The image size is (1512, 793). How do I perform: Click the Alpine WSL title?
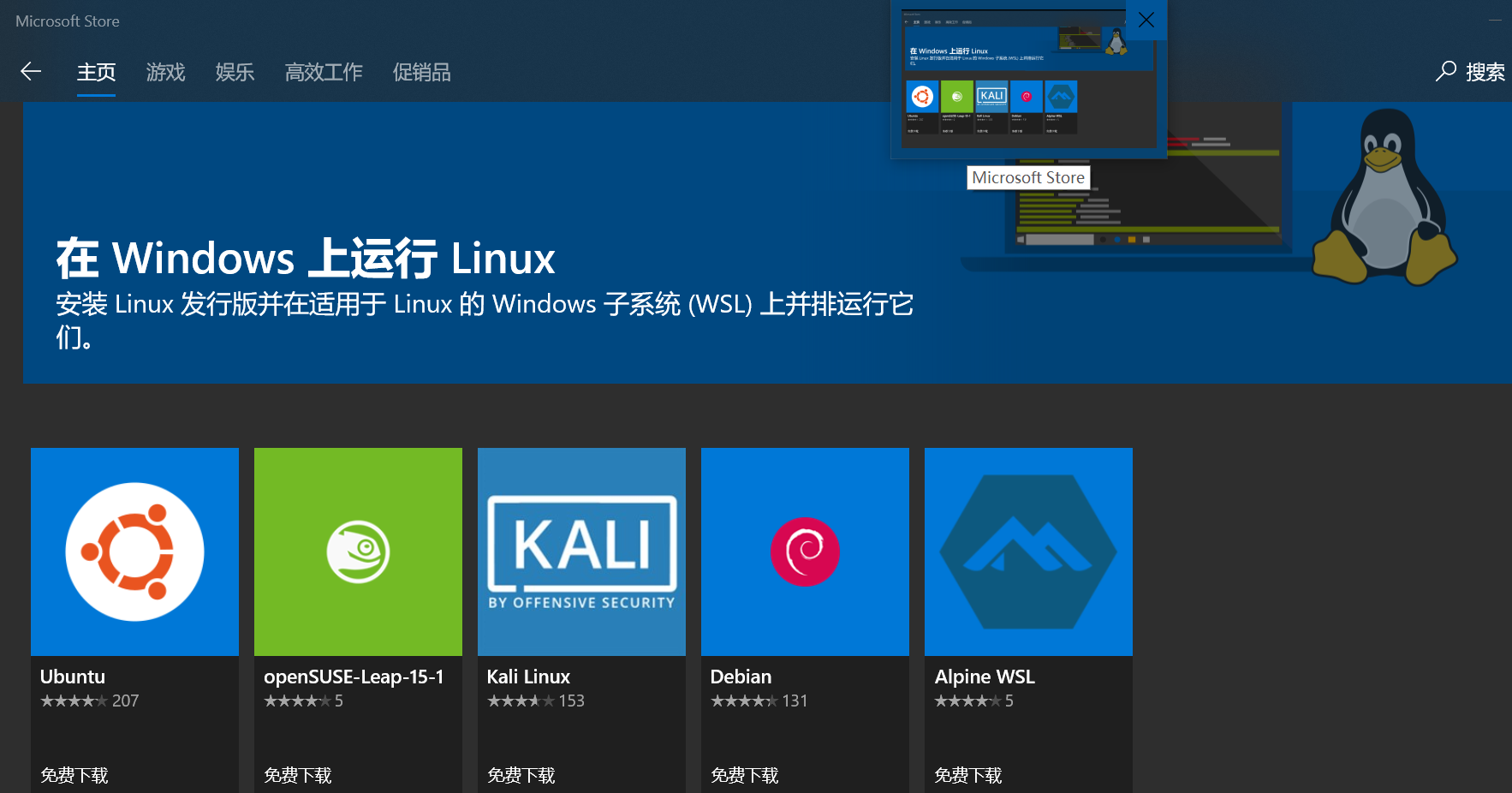[x=985, y=677]
